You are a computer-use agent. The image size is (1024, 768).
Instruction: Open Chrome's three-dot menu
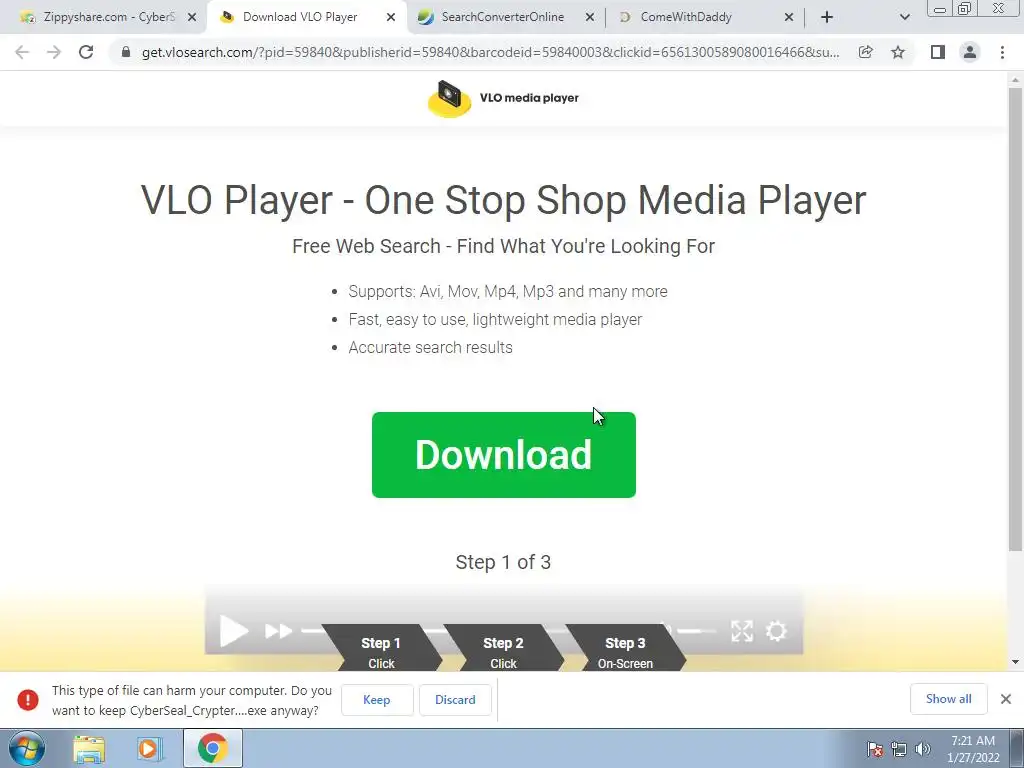(1002, 52)
